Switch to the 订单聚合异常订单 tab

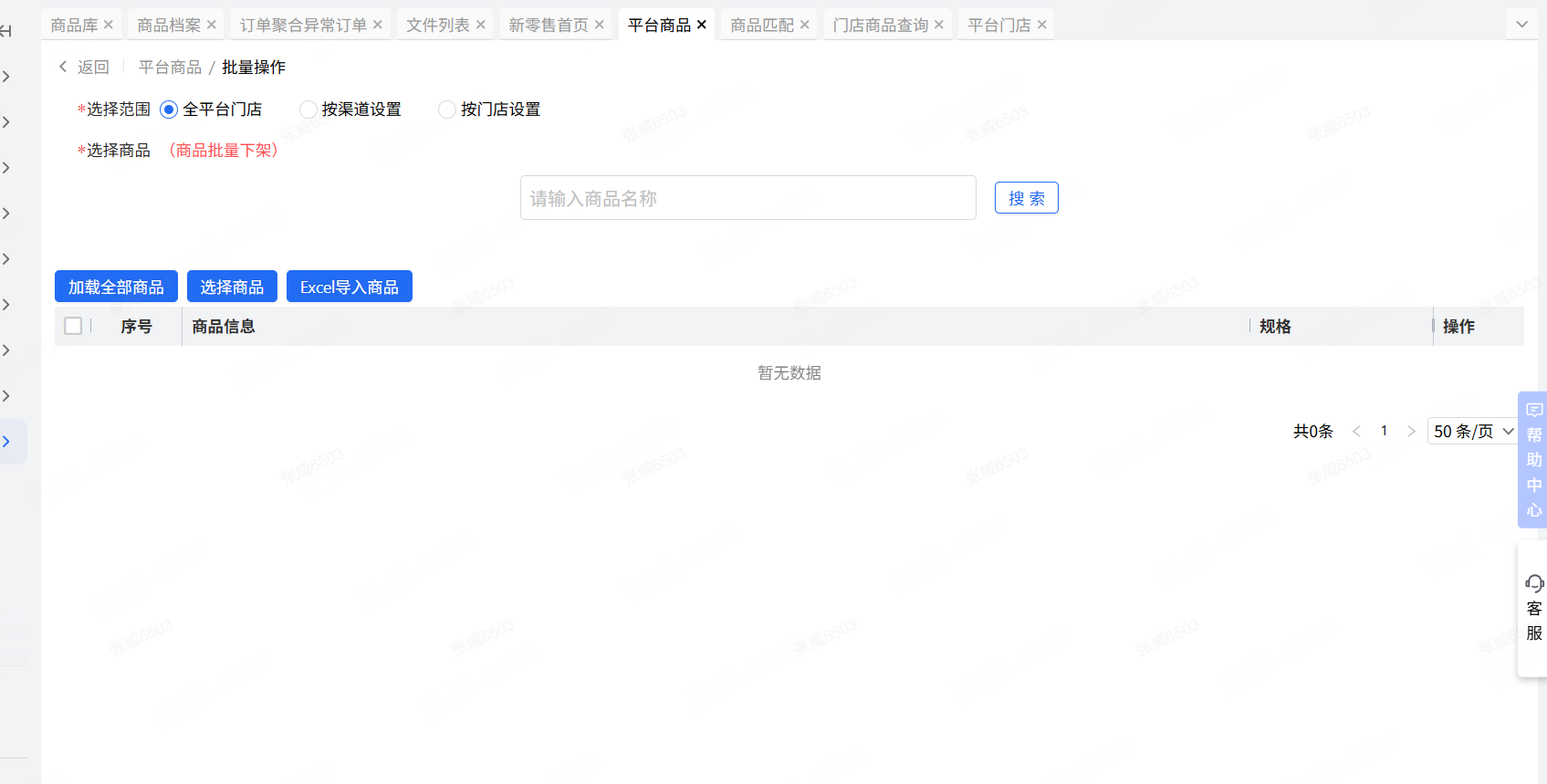[x=303, y=25]
